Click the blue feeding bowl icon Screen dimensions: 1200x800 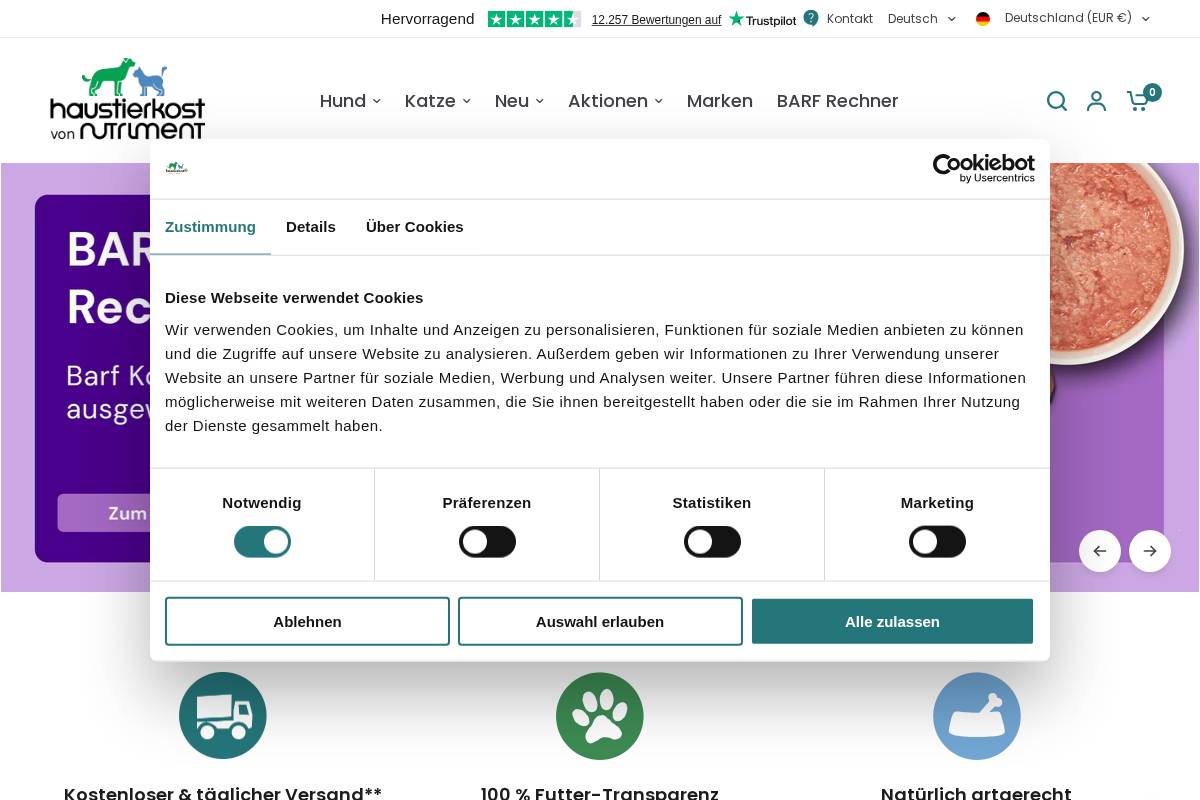tap(977, 716)
